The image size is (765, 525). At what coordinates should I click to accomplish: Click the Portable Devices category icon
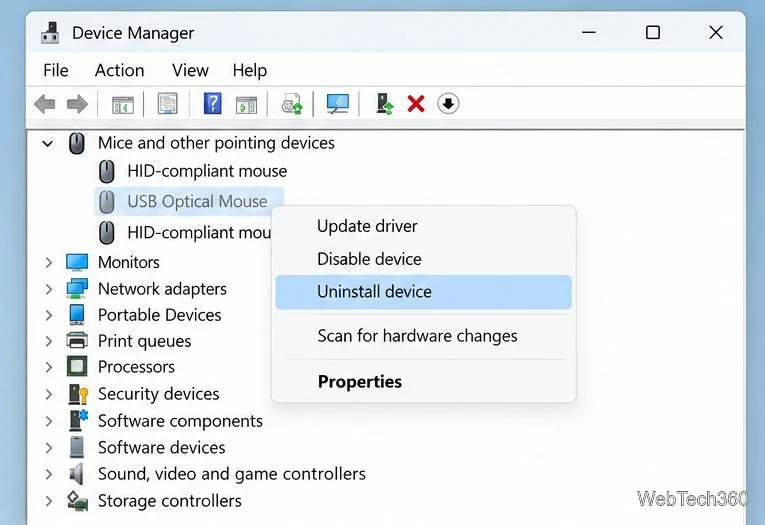pyautogui.click(x=77, y=315)
